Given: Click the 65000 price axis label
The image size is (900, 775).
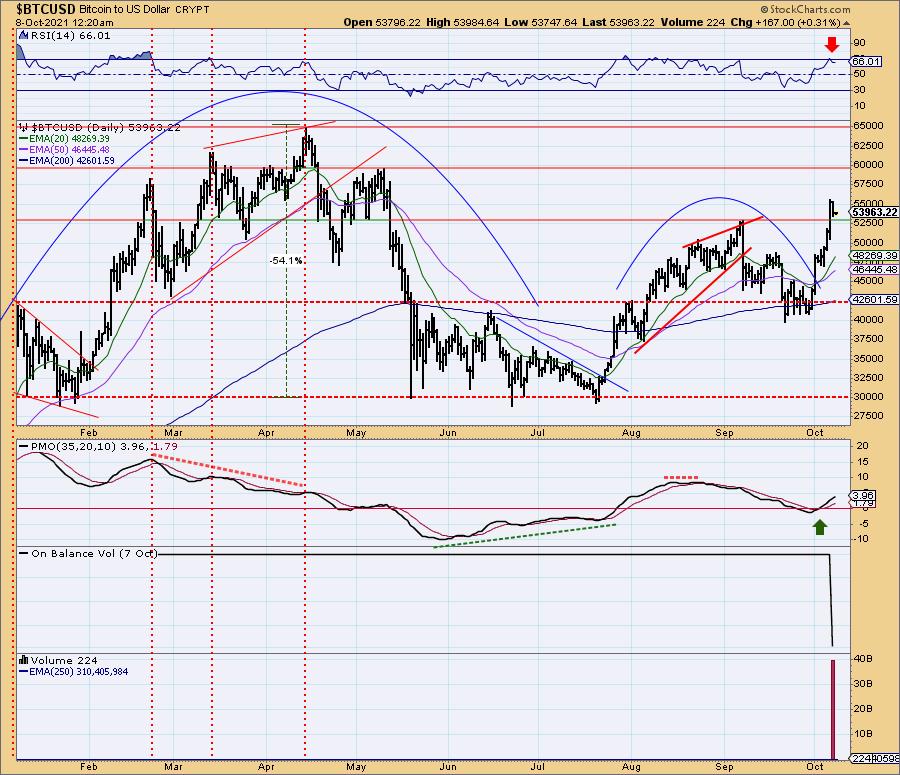Looking at the screenshot, I should coord(869,126).
